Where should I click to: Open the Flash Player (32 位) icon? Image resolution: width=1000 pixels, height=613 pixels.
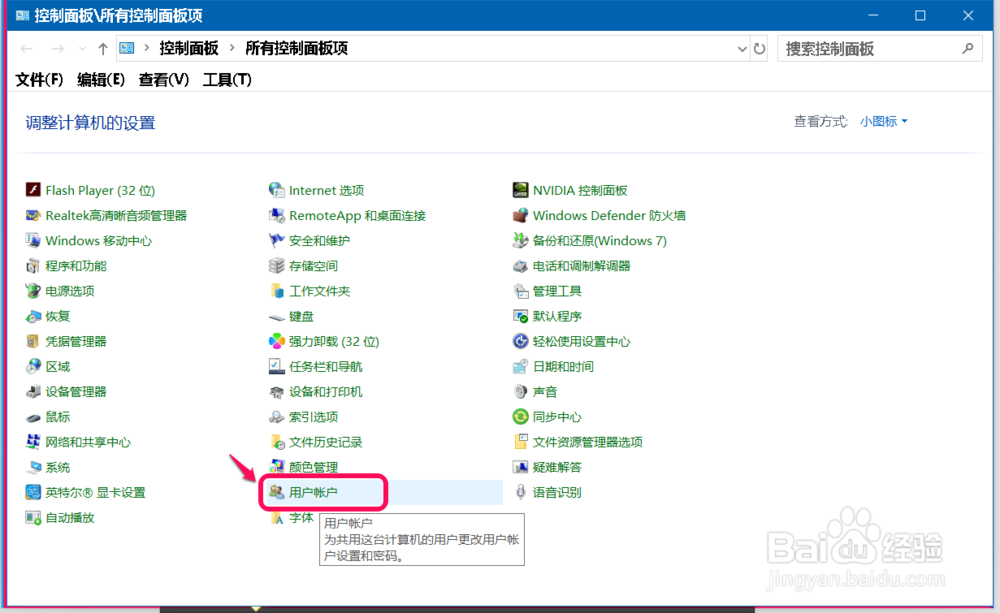click(33, 190)
